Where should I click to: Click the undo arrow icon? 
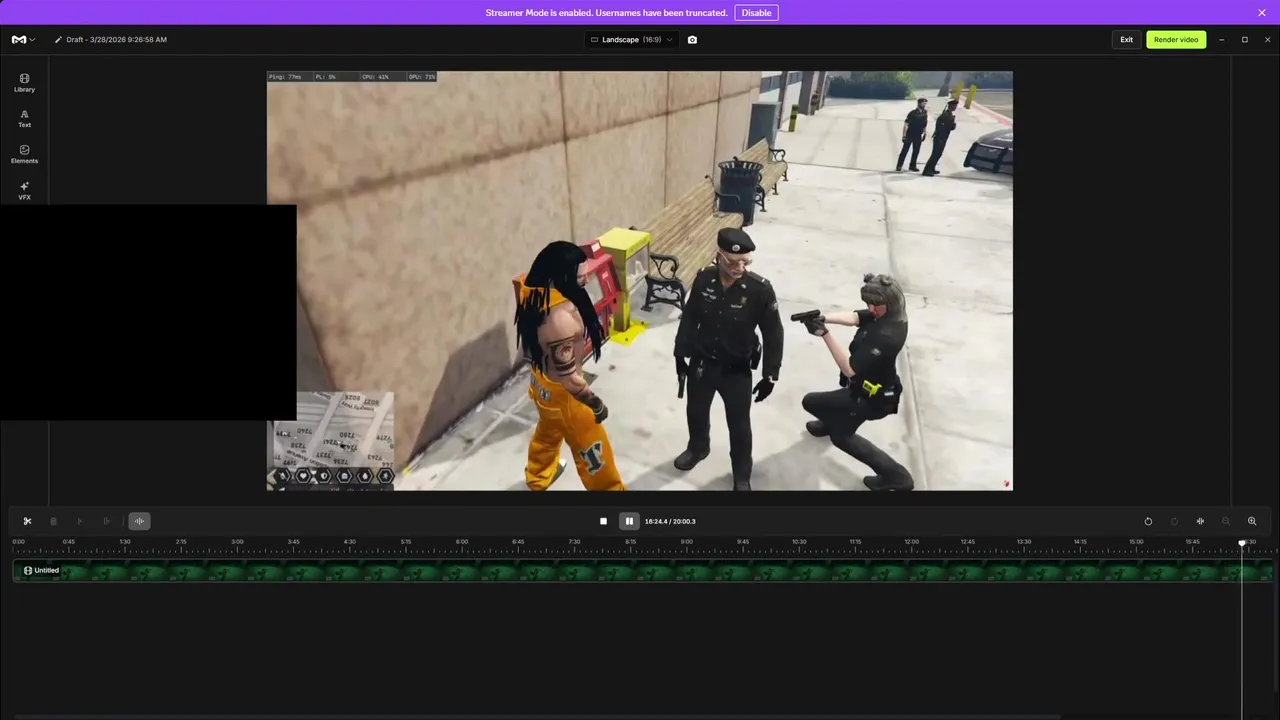point(1148,521)
